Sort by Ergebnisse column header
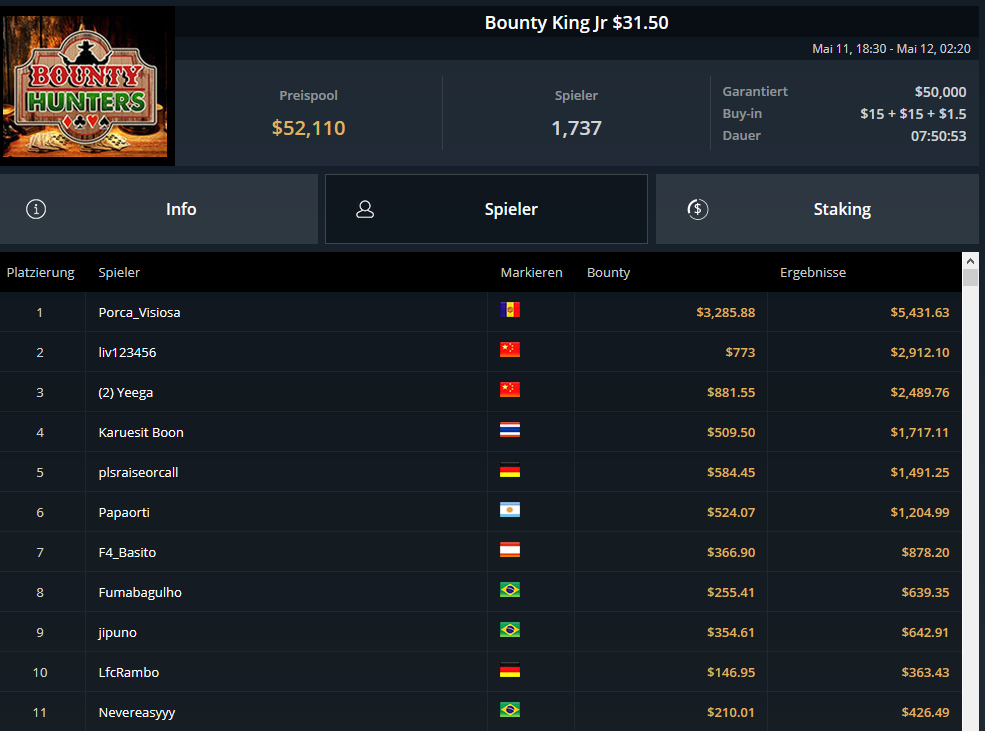Screen dimensions: 985x731 coord(813,273)
